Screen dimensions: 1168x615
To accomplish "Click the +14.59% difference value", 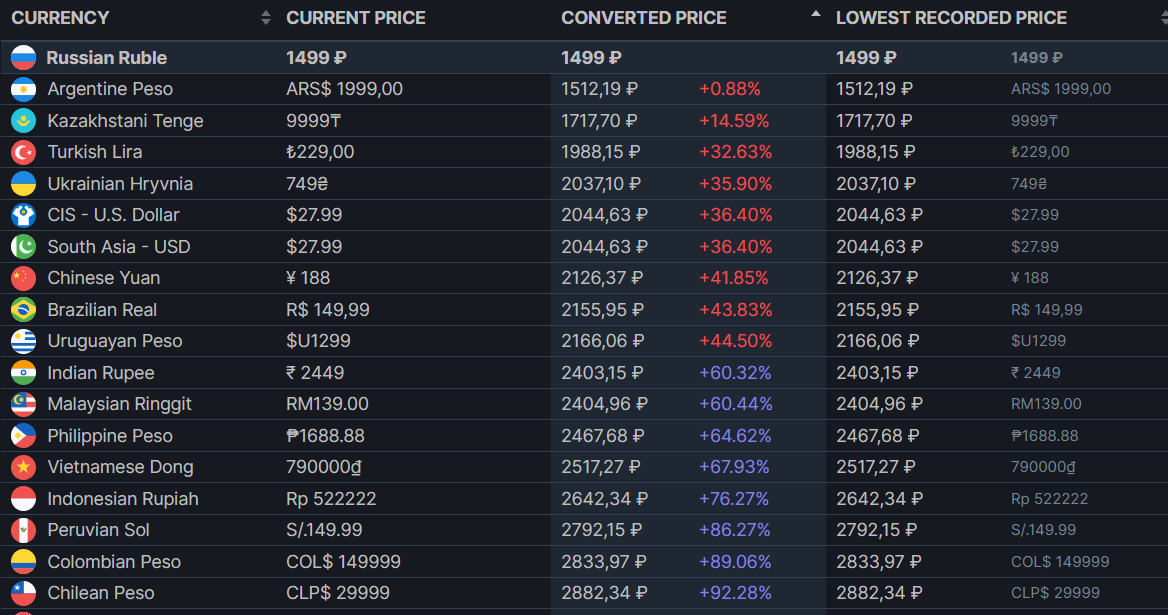I will (x=734, y=121).
